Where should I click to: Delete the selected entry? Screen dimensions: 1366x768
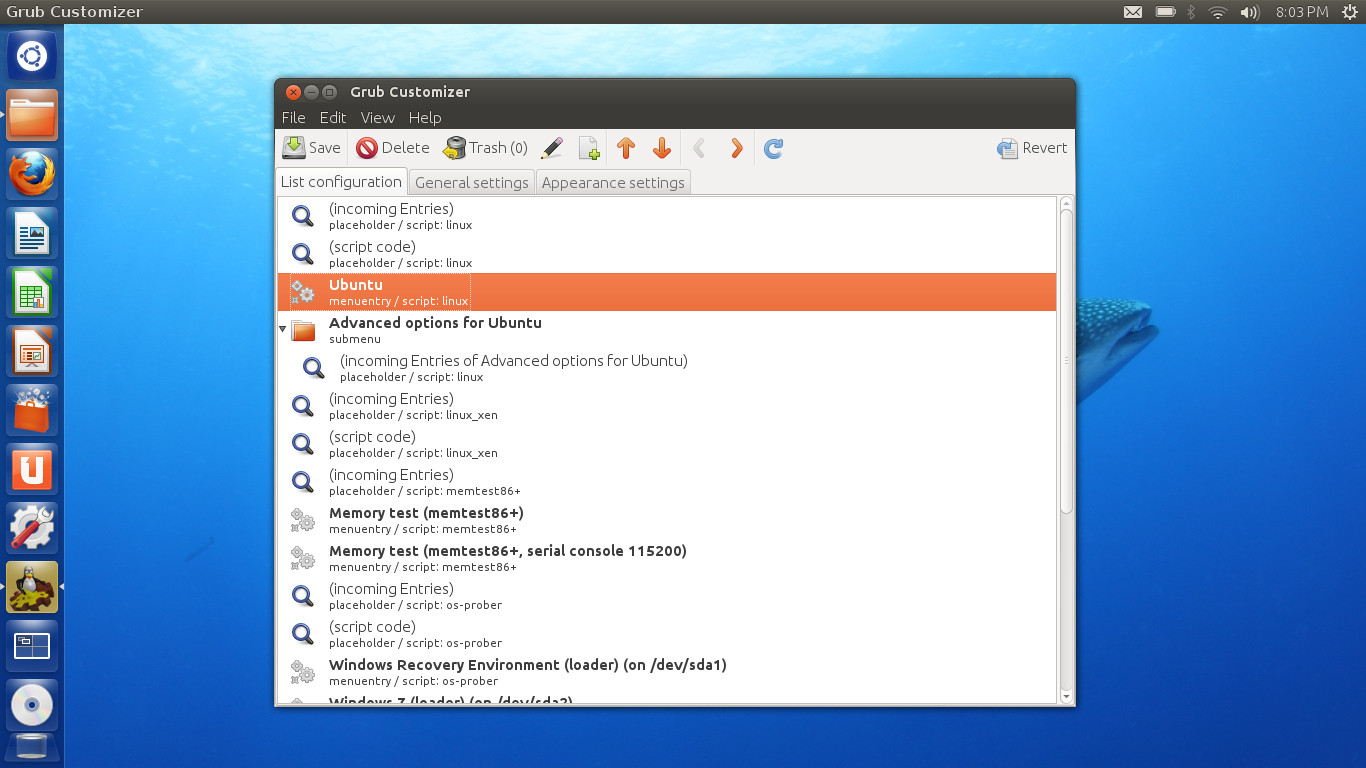[393, 148]
